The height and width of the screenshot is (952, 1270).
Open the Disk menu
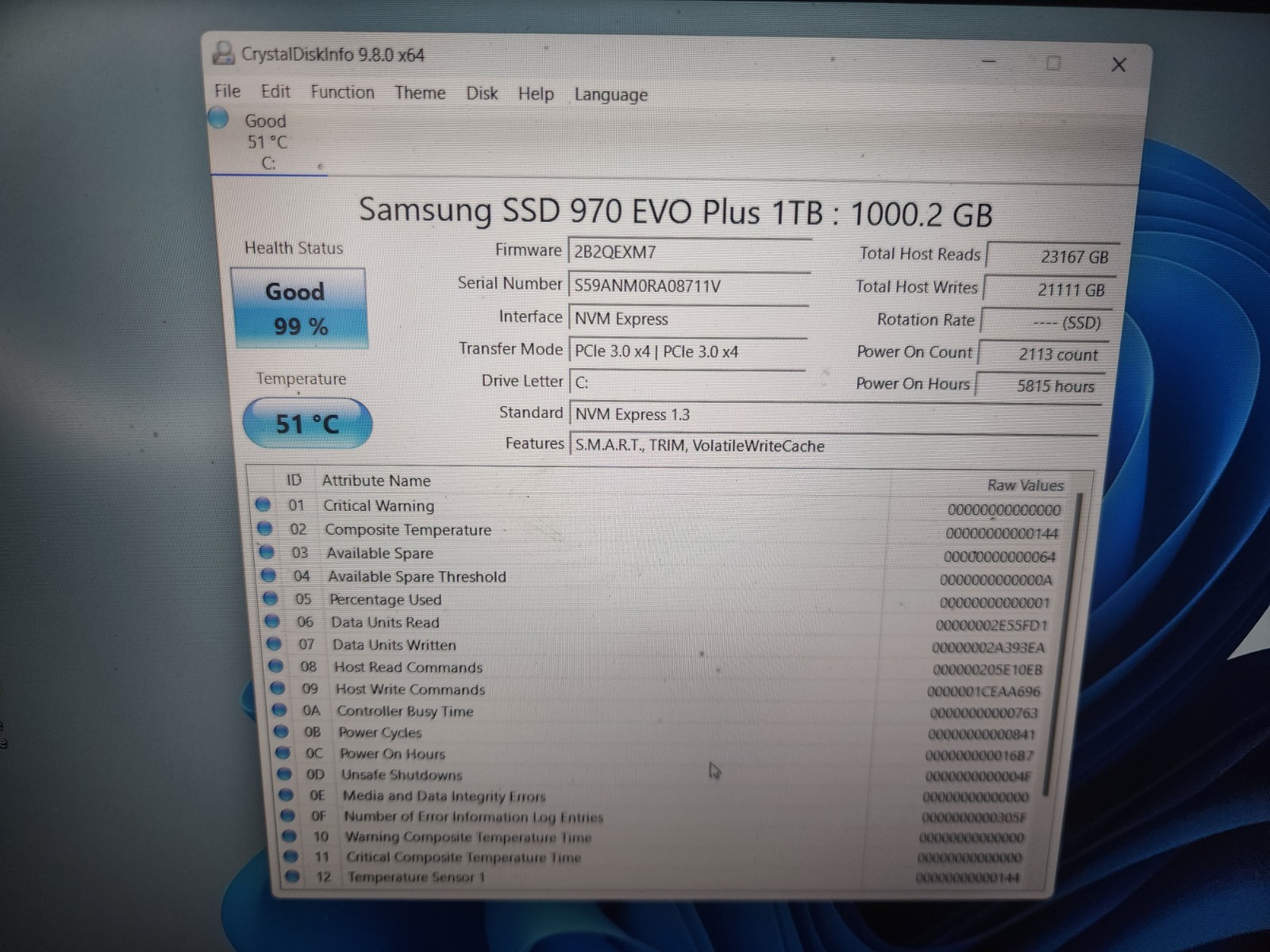point(482,94)
